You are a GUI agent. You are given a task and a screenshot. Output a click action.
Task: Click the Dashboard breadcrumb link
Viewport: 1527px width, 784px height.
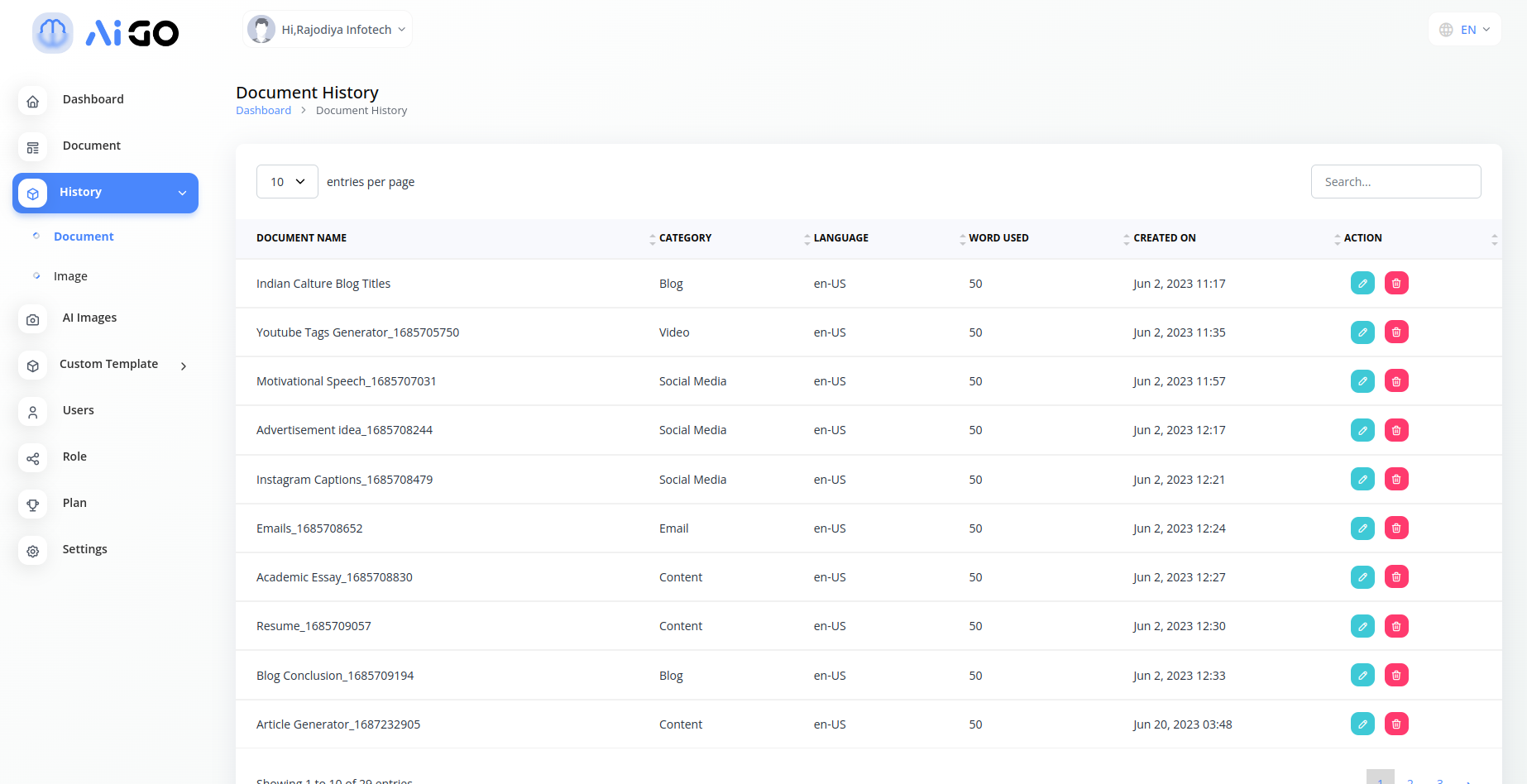coord(263,111)
